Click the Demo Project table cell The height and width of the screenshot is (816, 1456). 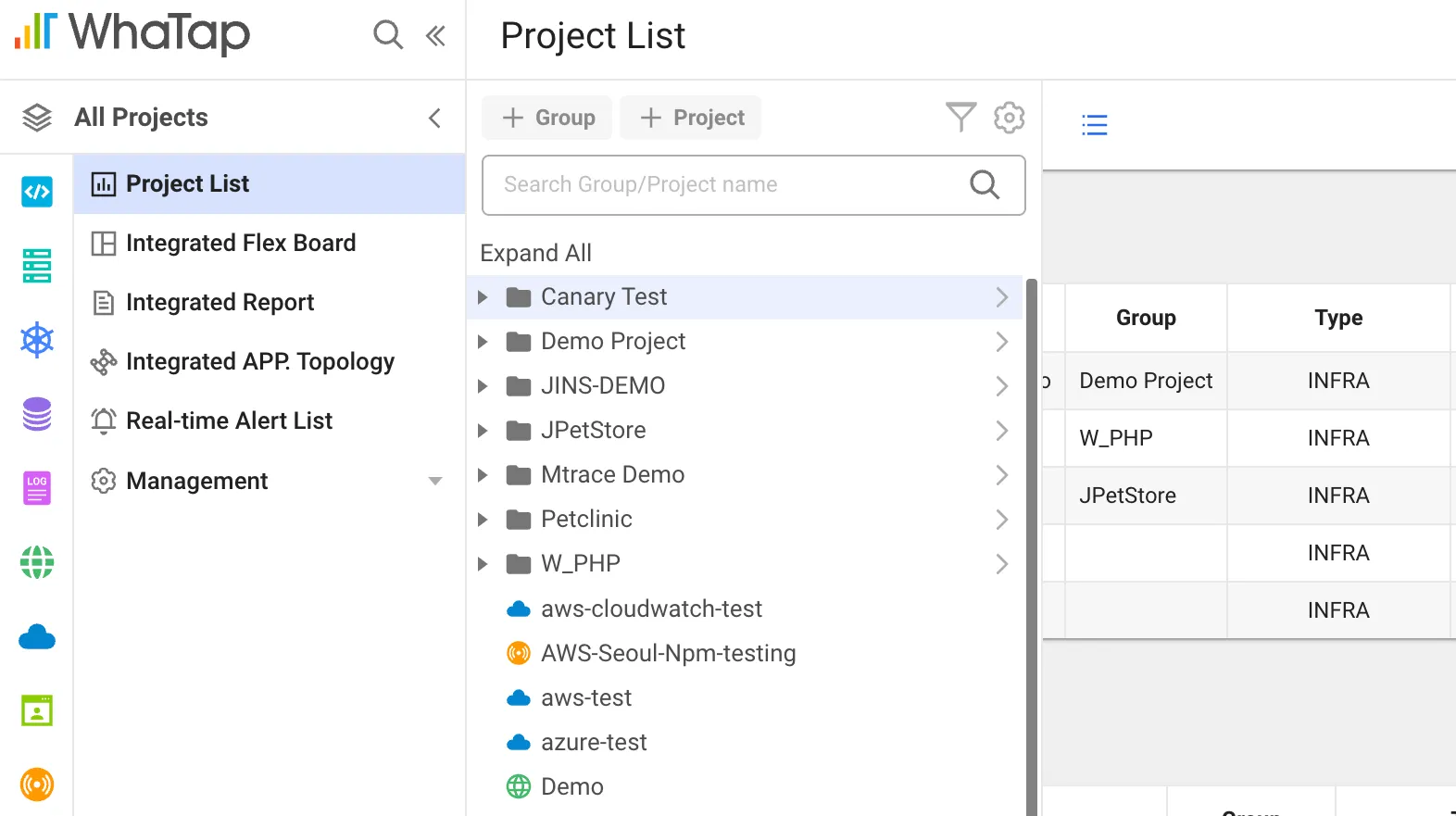tap(1146, 381)
